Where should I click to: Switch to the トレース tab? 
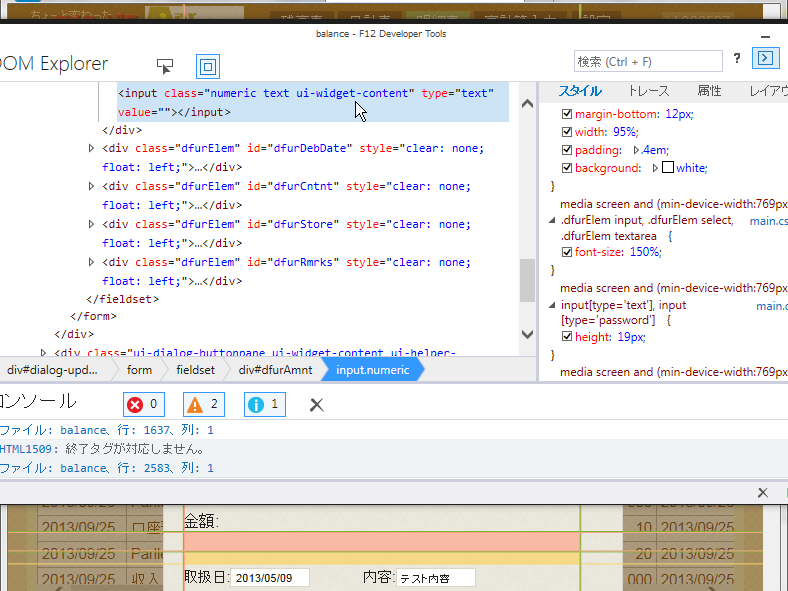(x=649, y=91)
